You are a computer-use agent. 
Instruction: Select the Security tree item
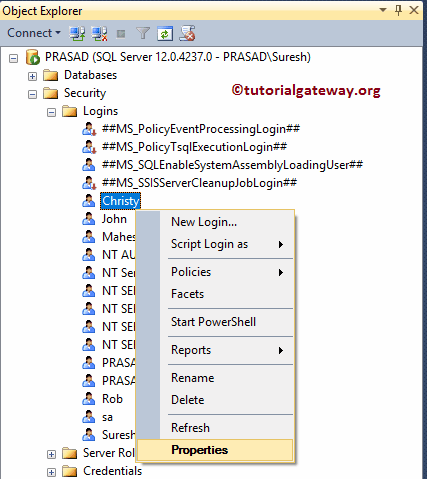point(85,93)
